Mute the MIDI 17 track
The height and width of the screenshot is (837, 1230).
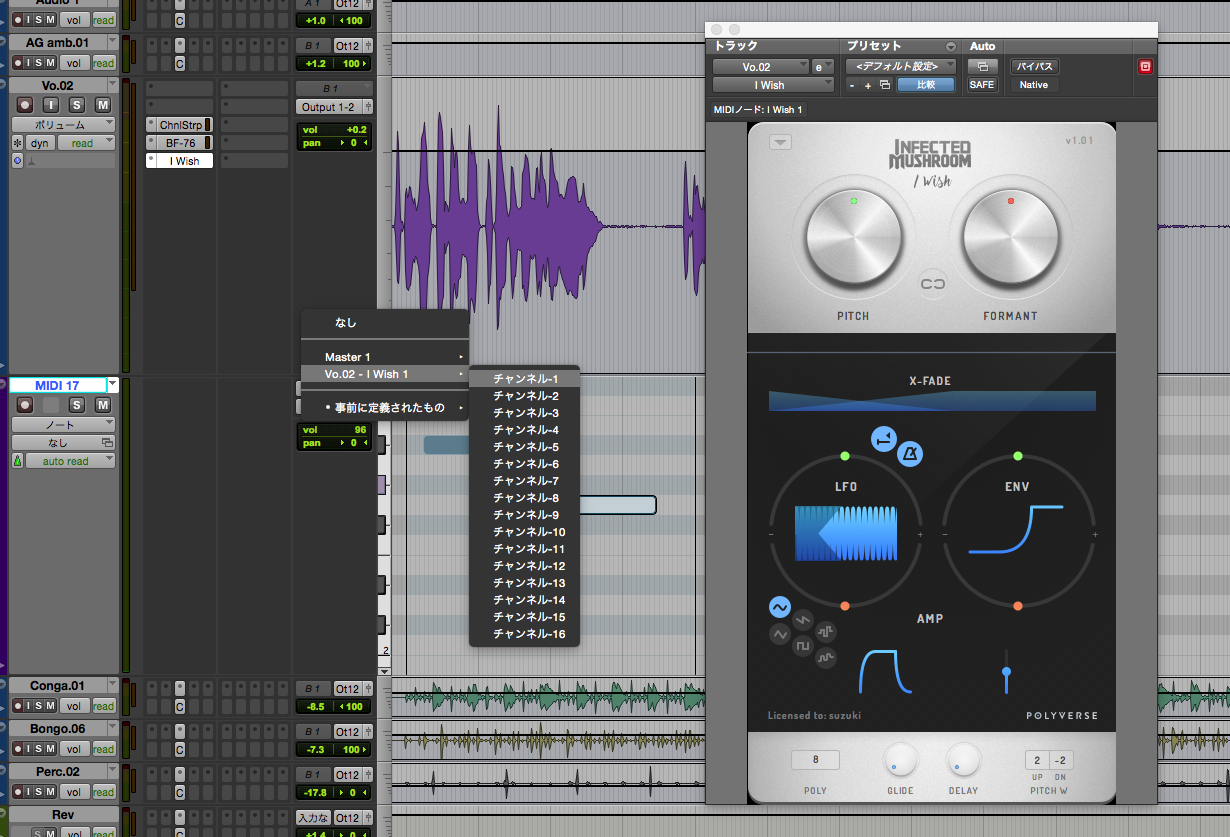point(102,405)
